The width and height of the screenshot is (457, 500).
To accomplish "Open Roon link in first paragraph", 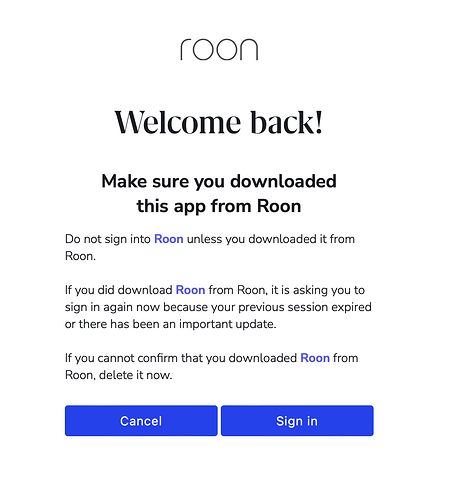I will click(169, 239).
